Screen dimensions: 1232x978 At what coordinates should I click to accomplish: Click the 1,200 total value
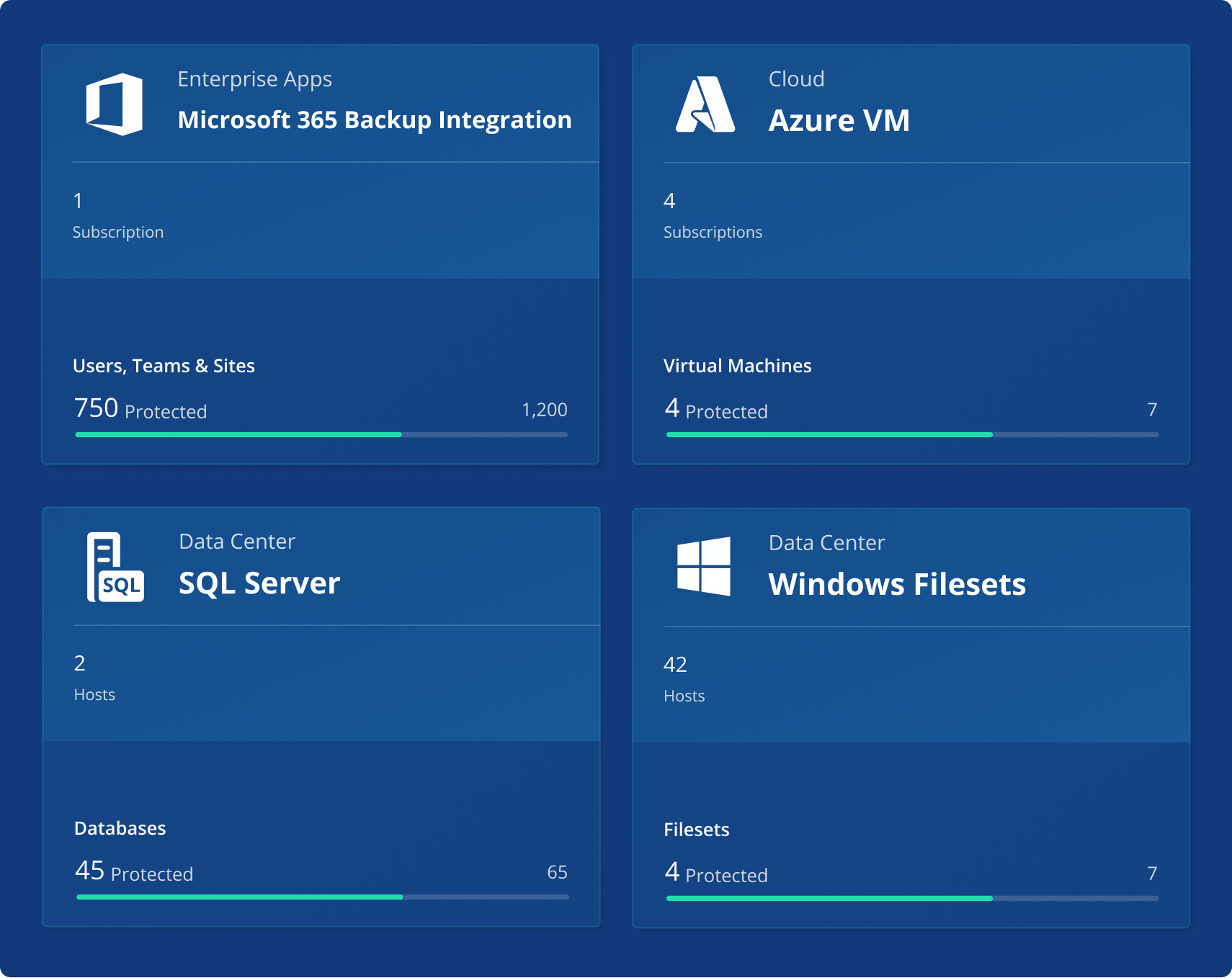click(x=545, y=410)
